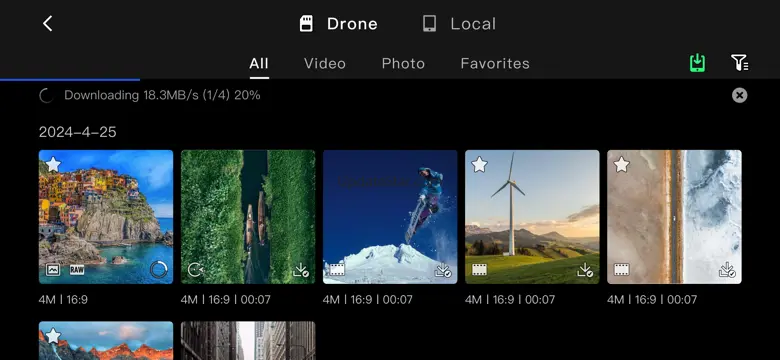Toggle the star on the orange mountain thumbnail
Image resolution: width=780 pixels, height=360 pixels.
coord(53,336)
